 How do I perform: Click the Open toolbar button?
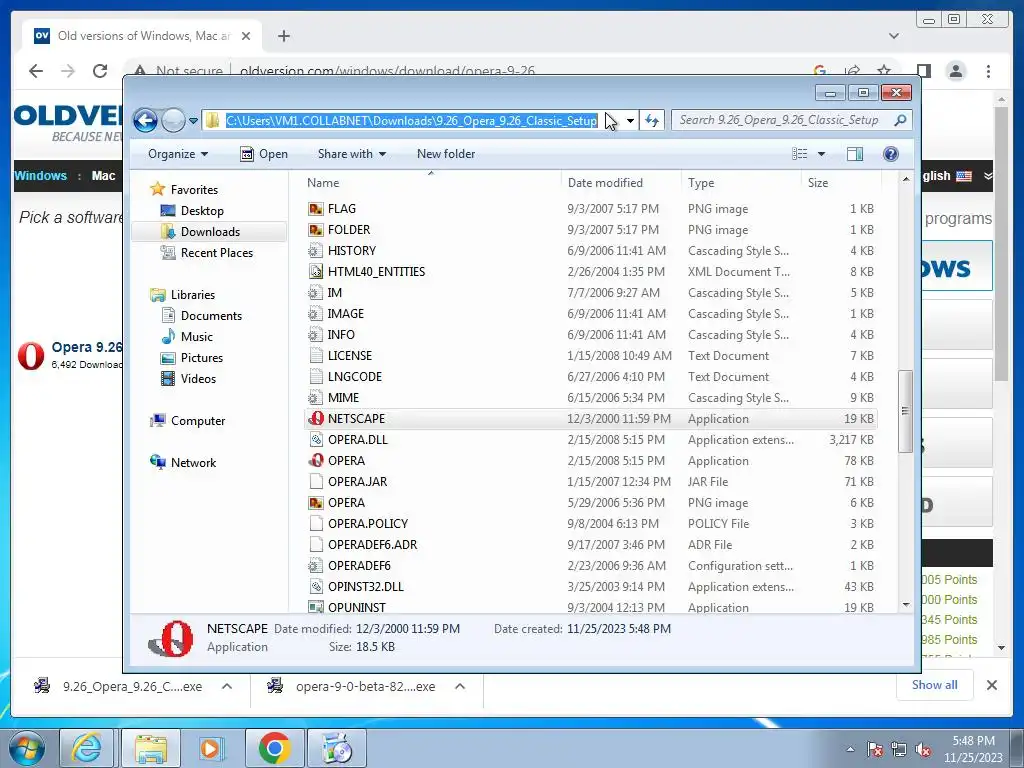coord(264,154)
